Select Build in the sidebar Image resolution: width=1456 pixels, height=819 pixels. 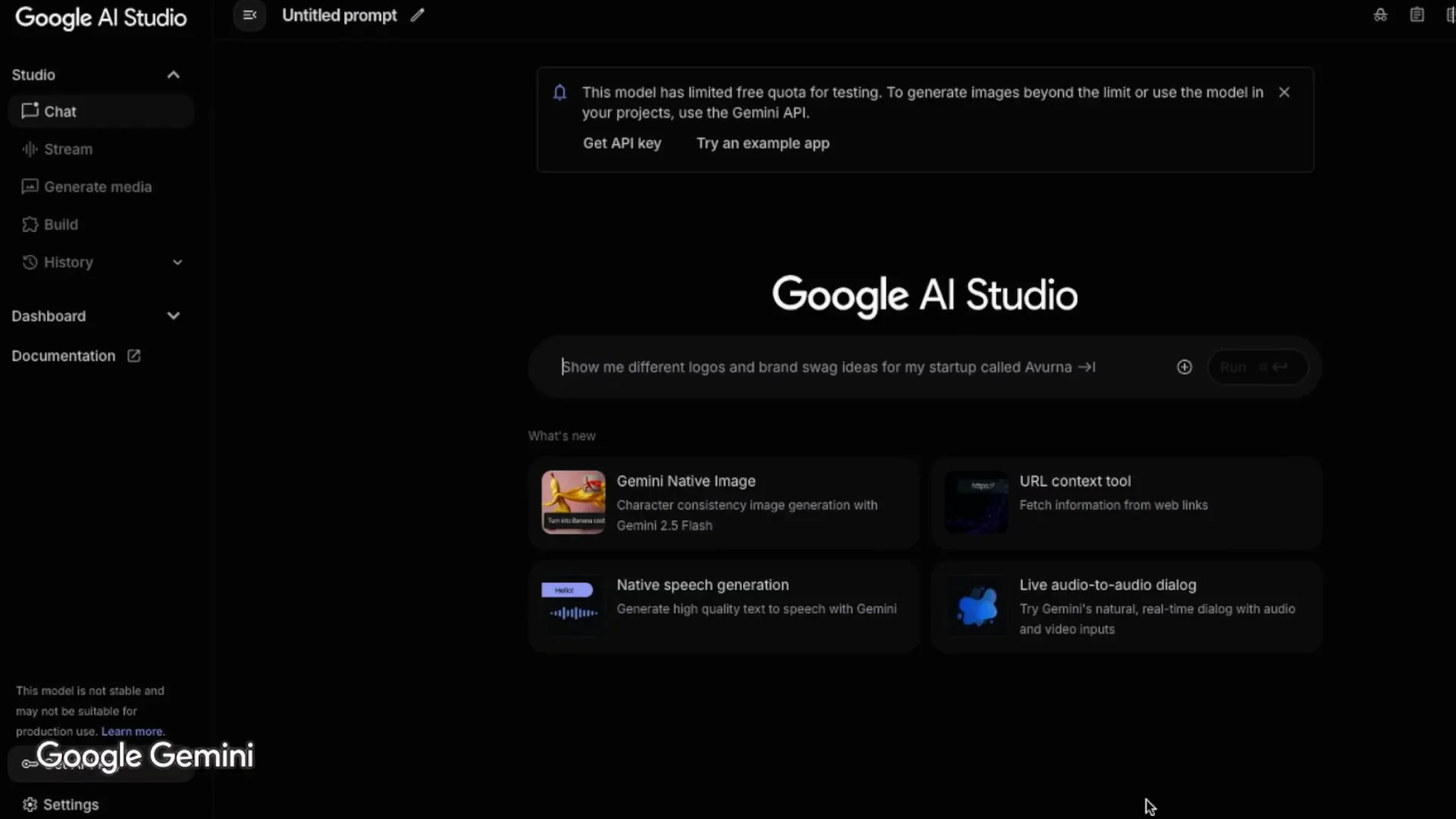click(59, 224)
